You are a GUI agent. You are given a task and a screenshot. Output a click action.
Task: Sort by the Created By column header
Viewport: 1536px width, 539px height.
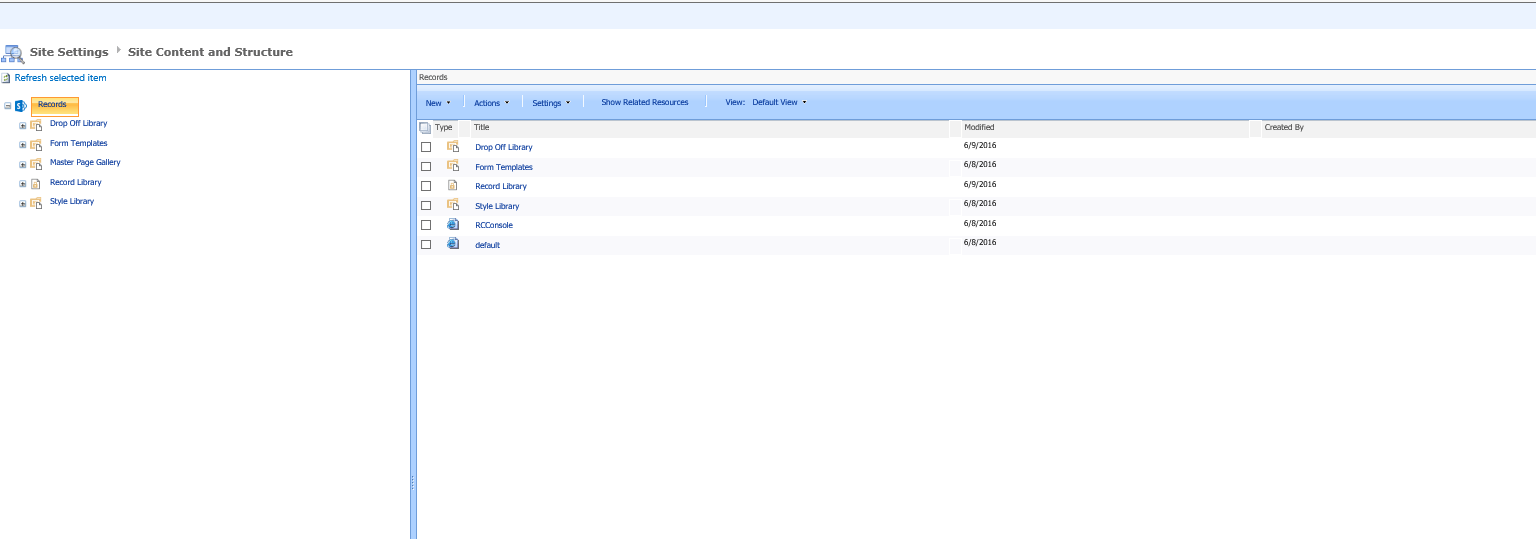pyautogui.click(x=1284, y=128)
